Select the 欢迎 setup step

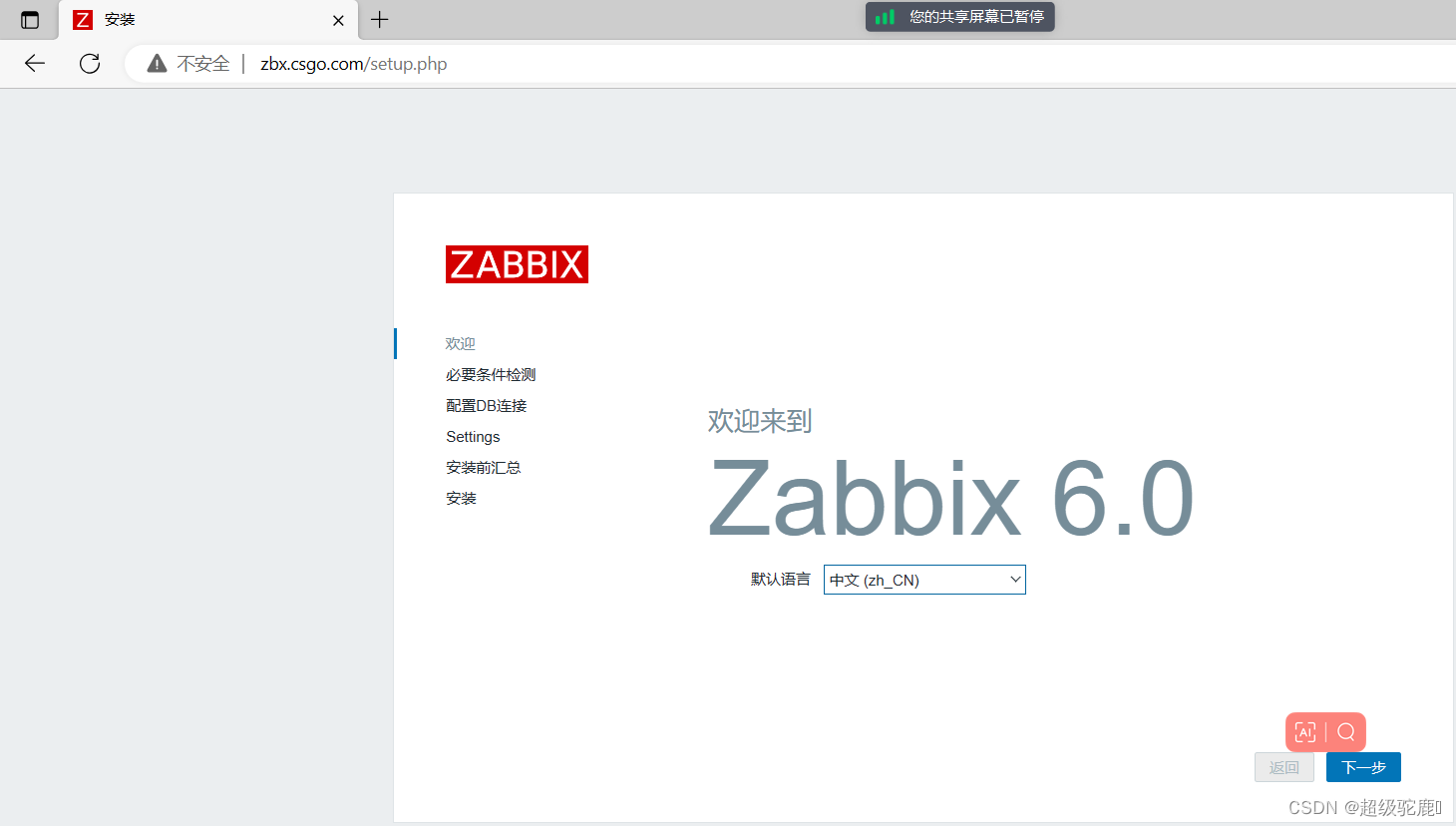[x=461, y=343]
